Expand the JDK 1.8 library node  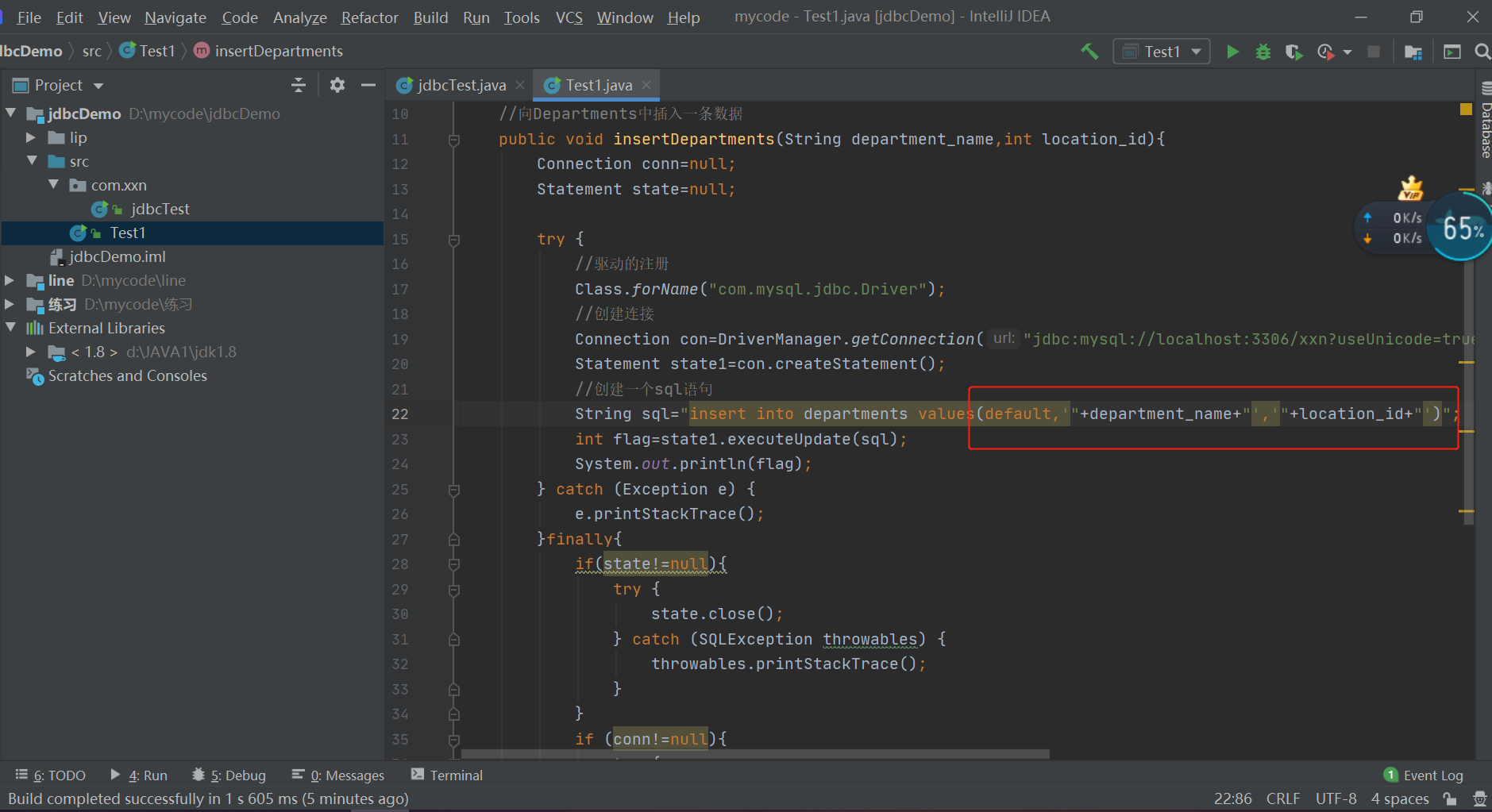[31, 352]
